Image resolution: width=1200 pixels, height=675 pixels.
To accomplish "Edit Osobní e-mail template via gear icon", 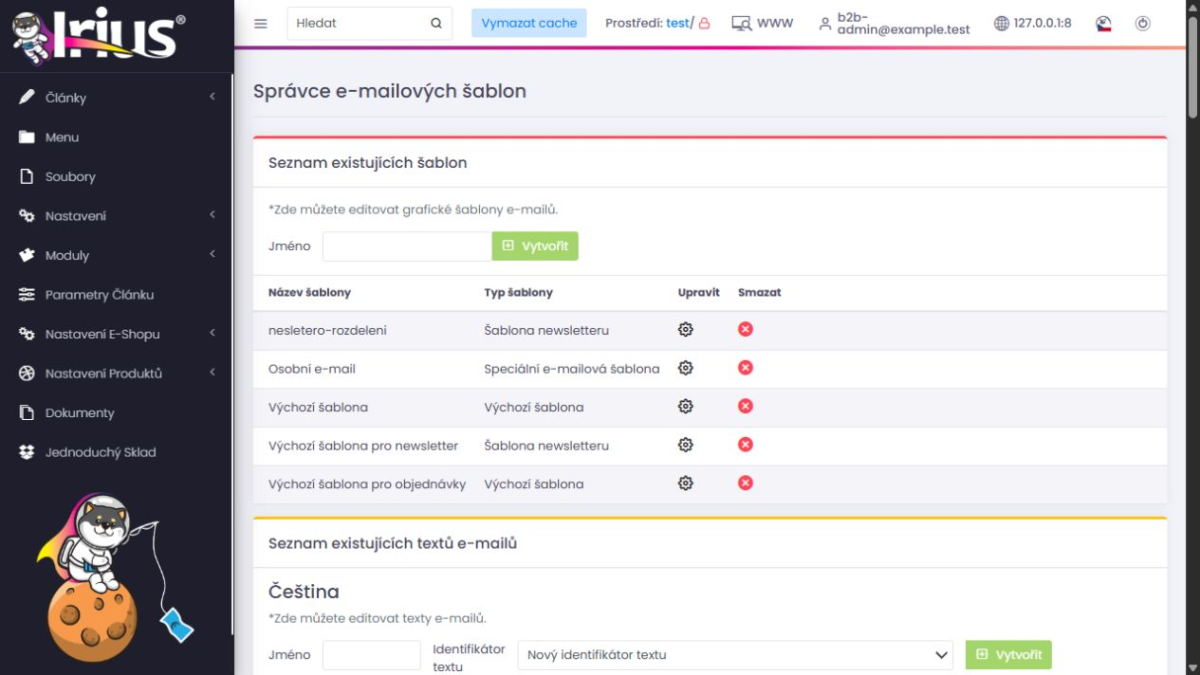I will pyautogui.click(x=685, y=368).
